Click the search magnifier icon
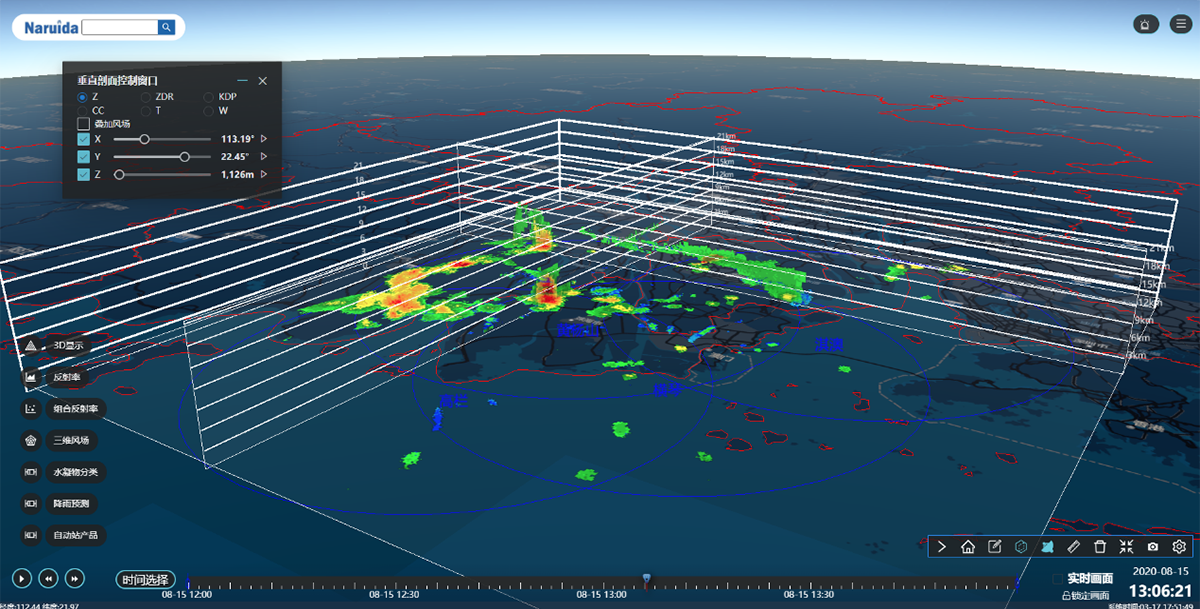 point(166,28)
